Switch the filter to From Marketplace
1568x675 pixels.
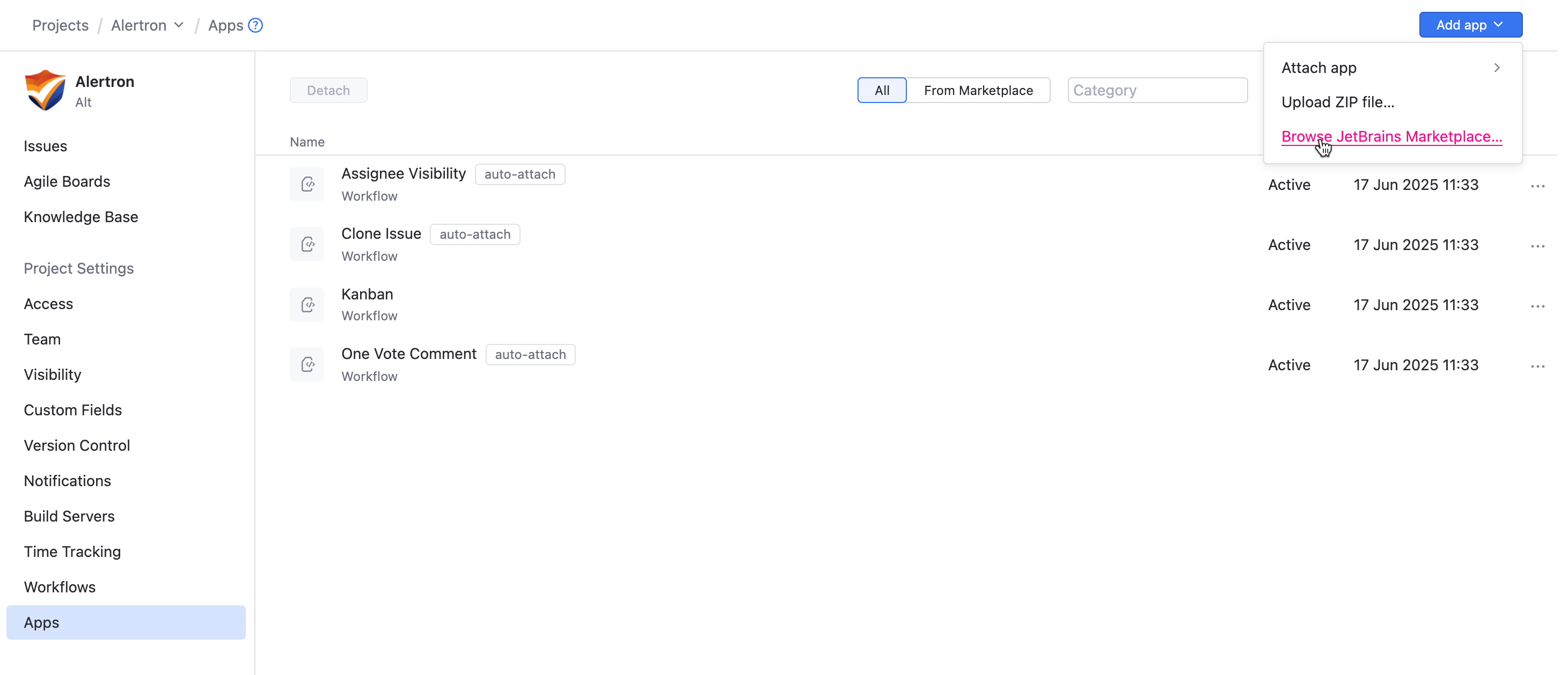click(x=979, y=90)
